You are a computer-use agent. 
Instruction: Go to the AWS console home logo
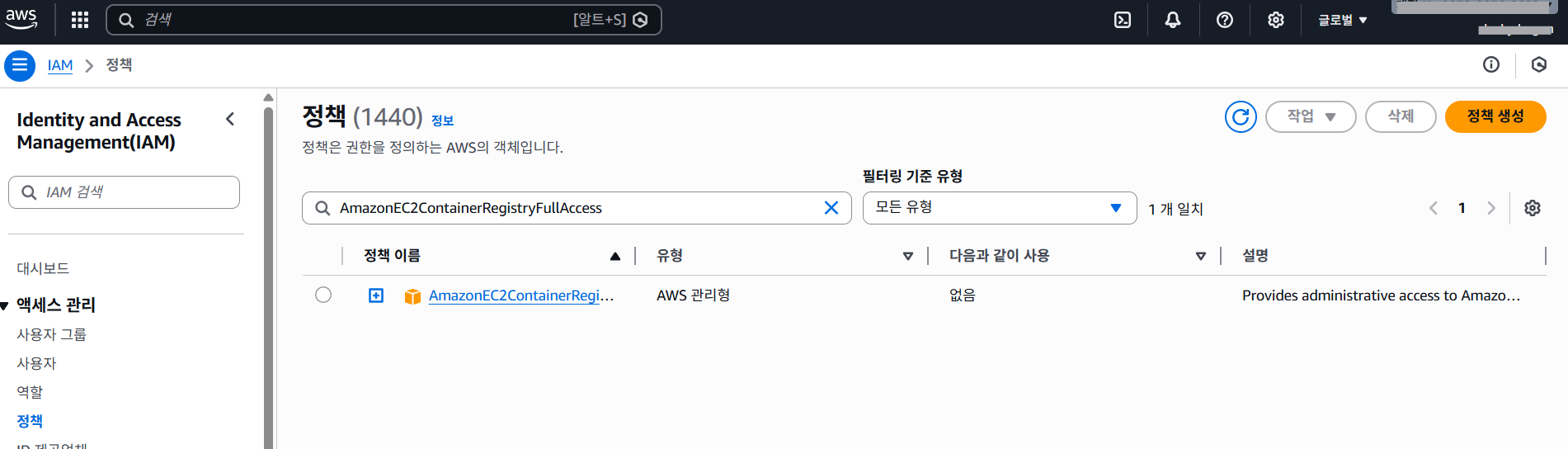pos(21,19)
